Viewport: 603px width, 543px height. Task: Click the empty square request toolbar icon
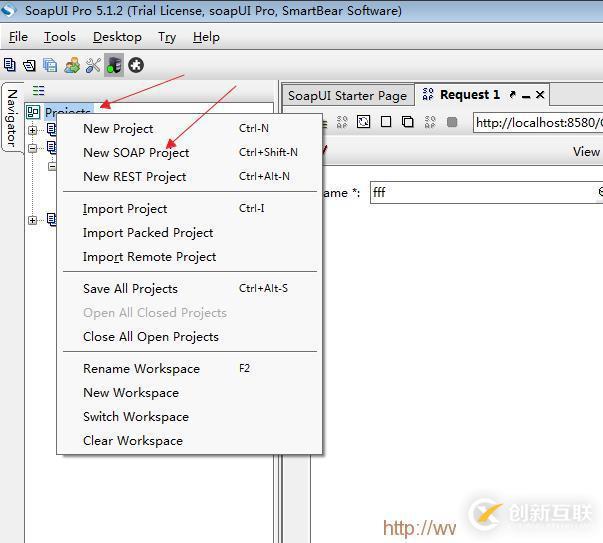(386, 122)
